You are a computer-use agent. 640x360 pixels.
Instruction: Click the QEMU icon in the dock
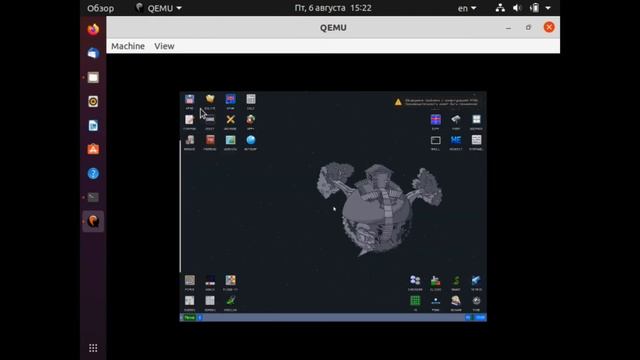pos(93,221)
